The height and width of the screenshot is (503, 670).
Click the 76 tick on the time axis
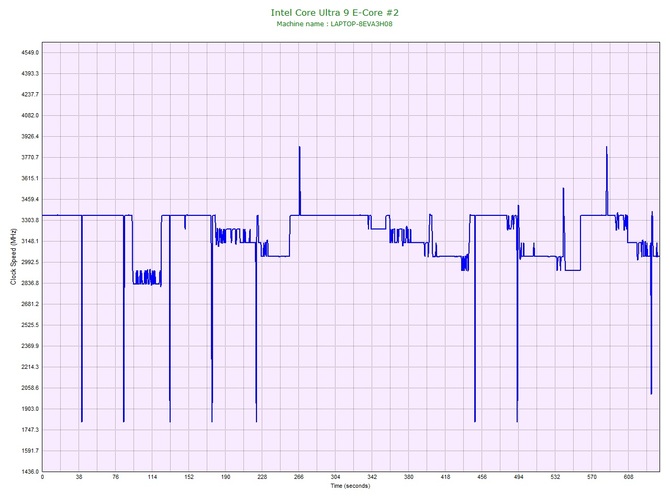coord(115,477)
